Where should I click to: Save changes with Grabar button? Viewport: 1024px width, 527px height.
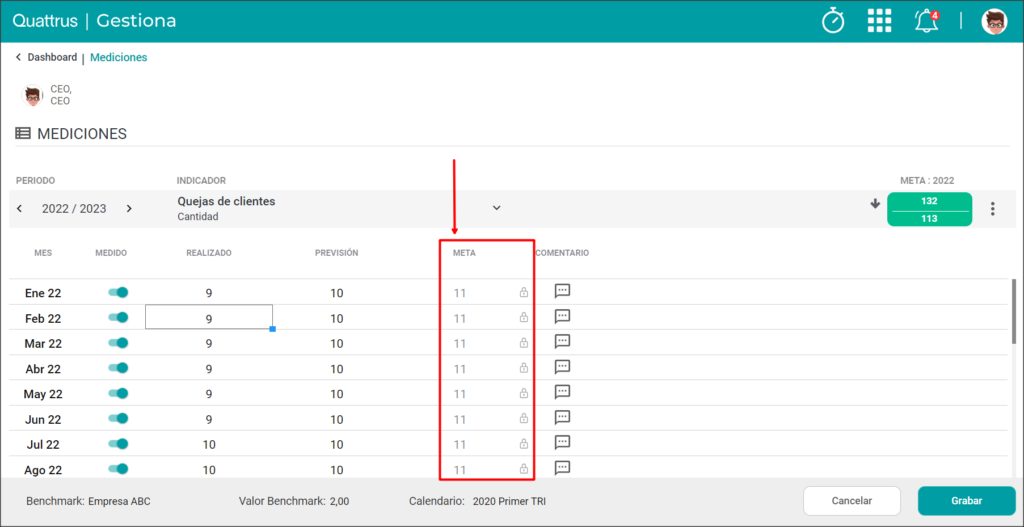[x=967, y=501]
